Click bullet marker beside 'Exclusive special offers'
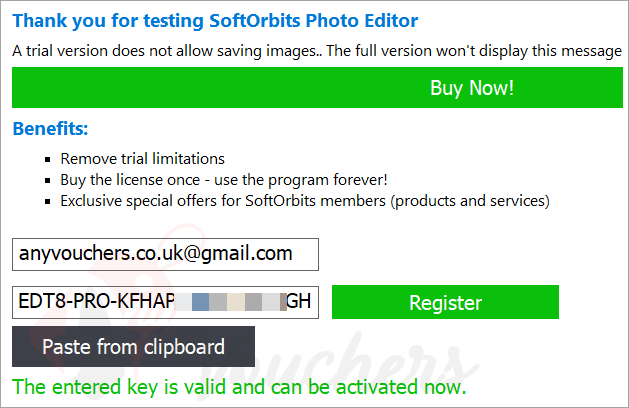 click(47, 201)
